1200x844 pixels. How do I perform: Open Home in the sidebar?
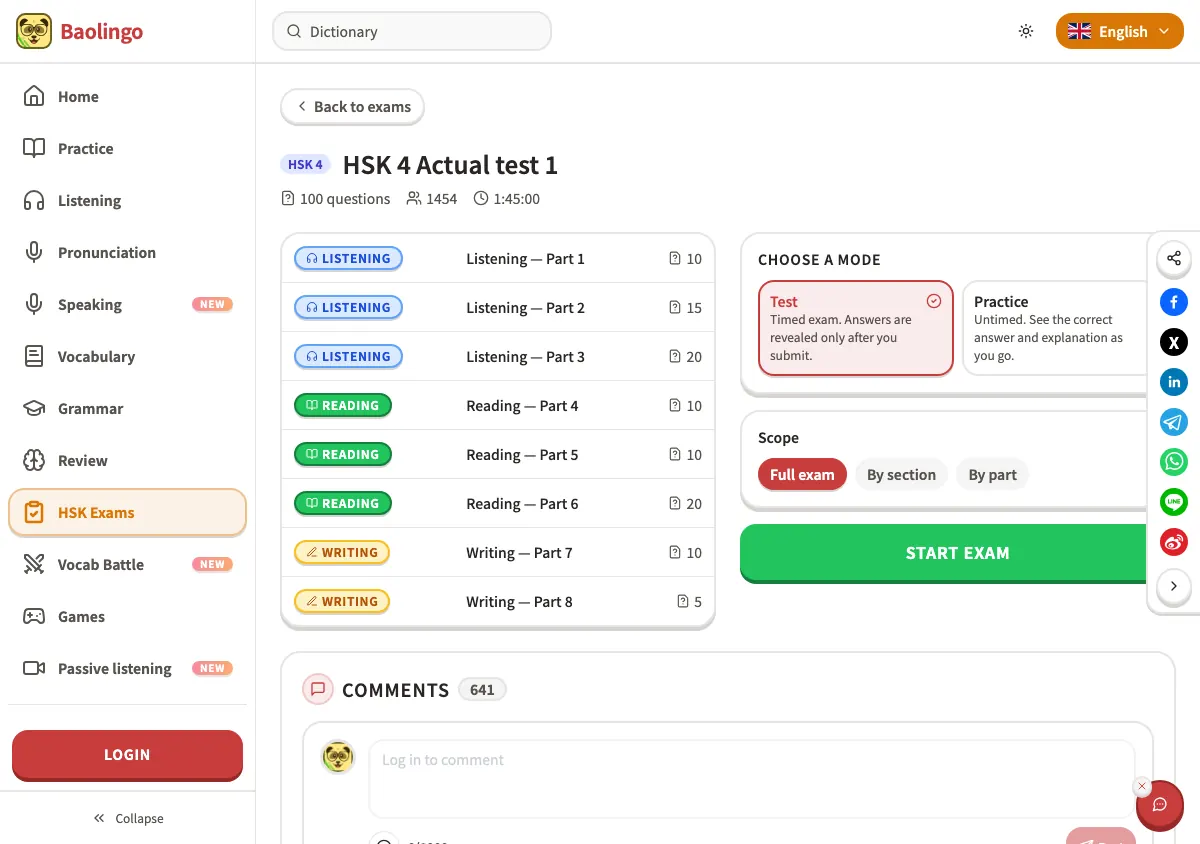[127, 96]
